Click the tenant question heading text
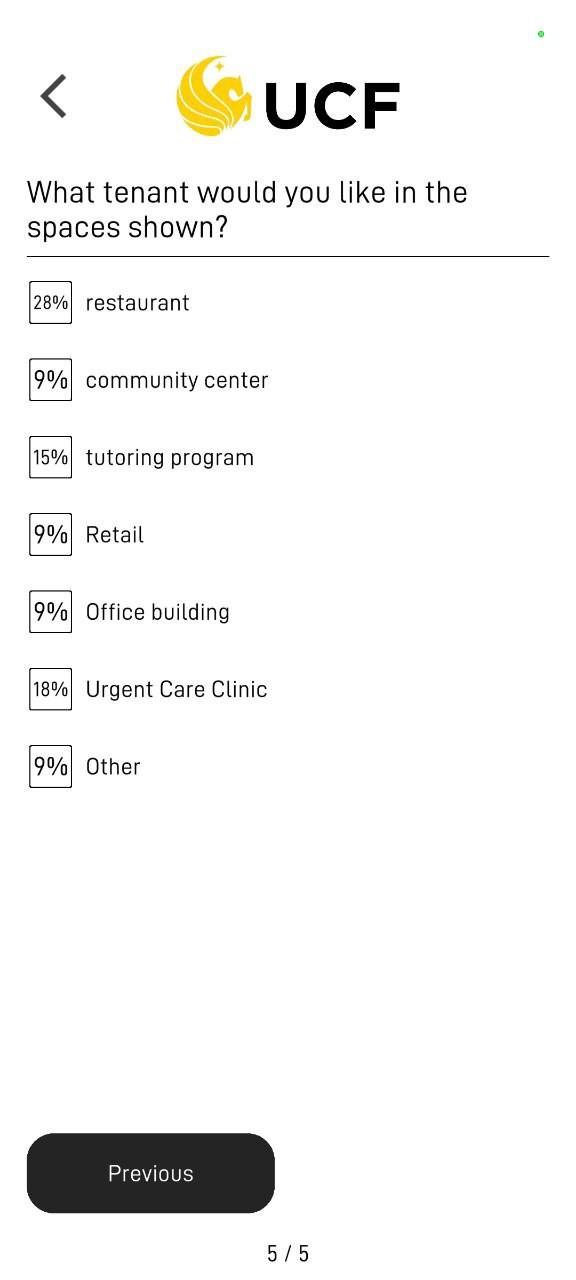This screenshot has height=1280, width=576. (247, 209)
